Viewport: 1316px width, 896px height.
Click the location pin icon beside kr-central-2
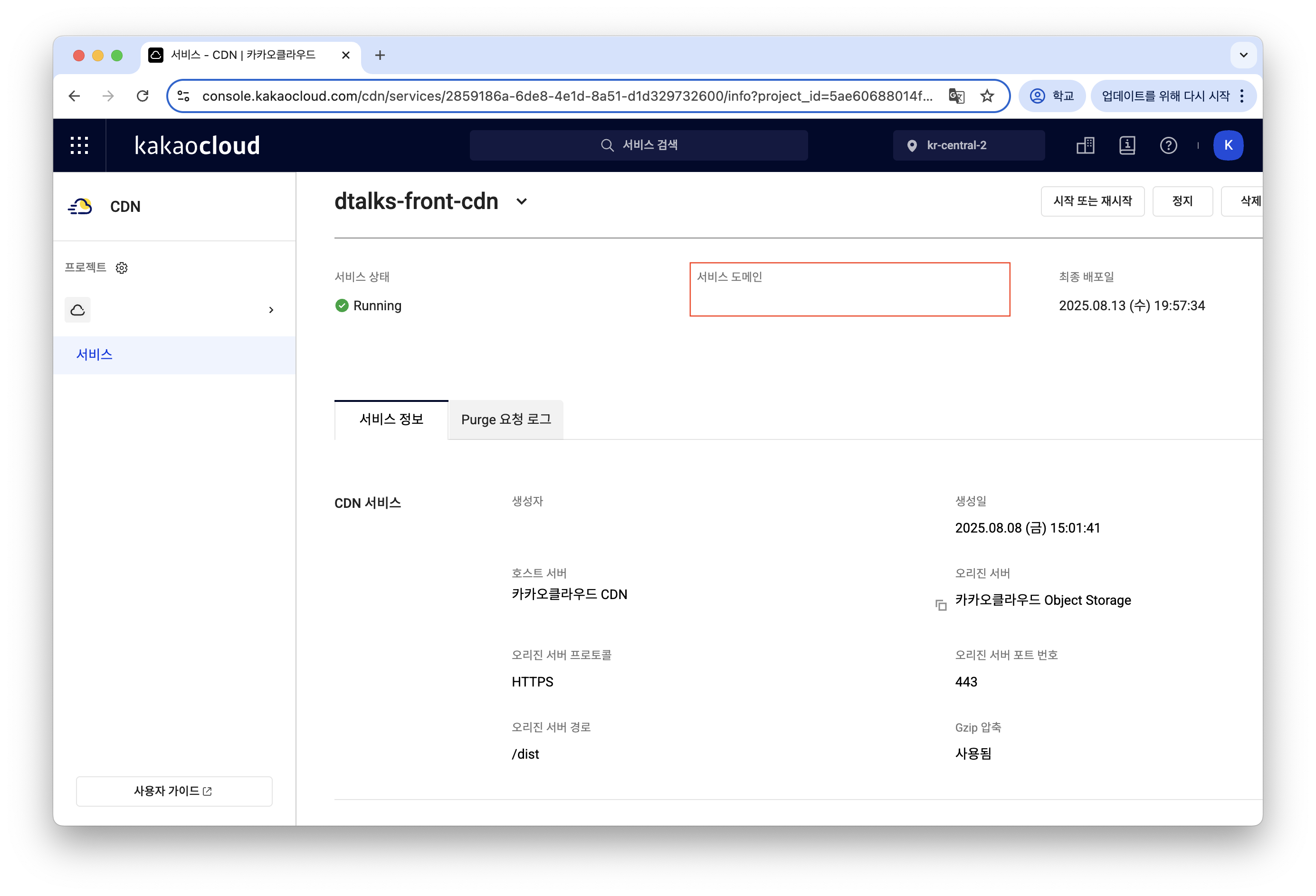pos(912,145)
